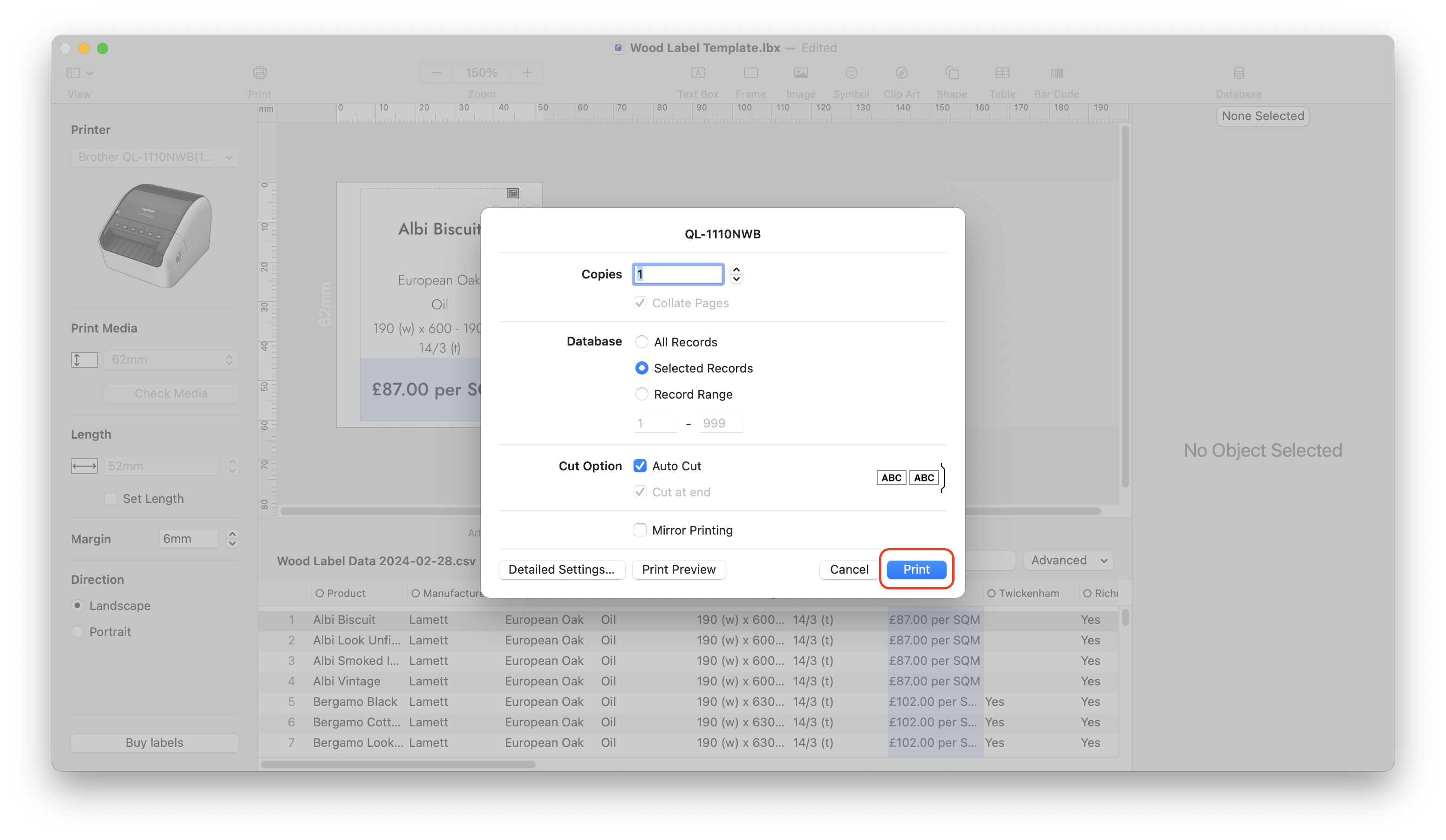Open the Brother QL-1110NWB printer dropdown
1446x840 pixels.
pyautogui.click(x=155, y=157)
